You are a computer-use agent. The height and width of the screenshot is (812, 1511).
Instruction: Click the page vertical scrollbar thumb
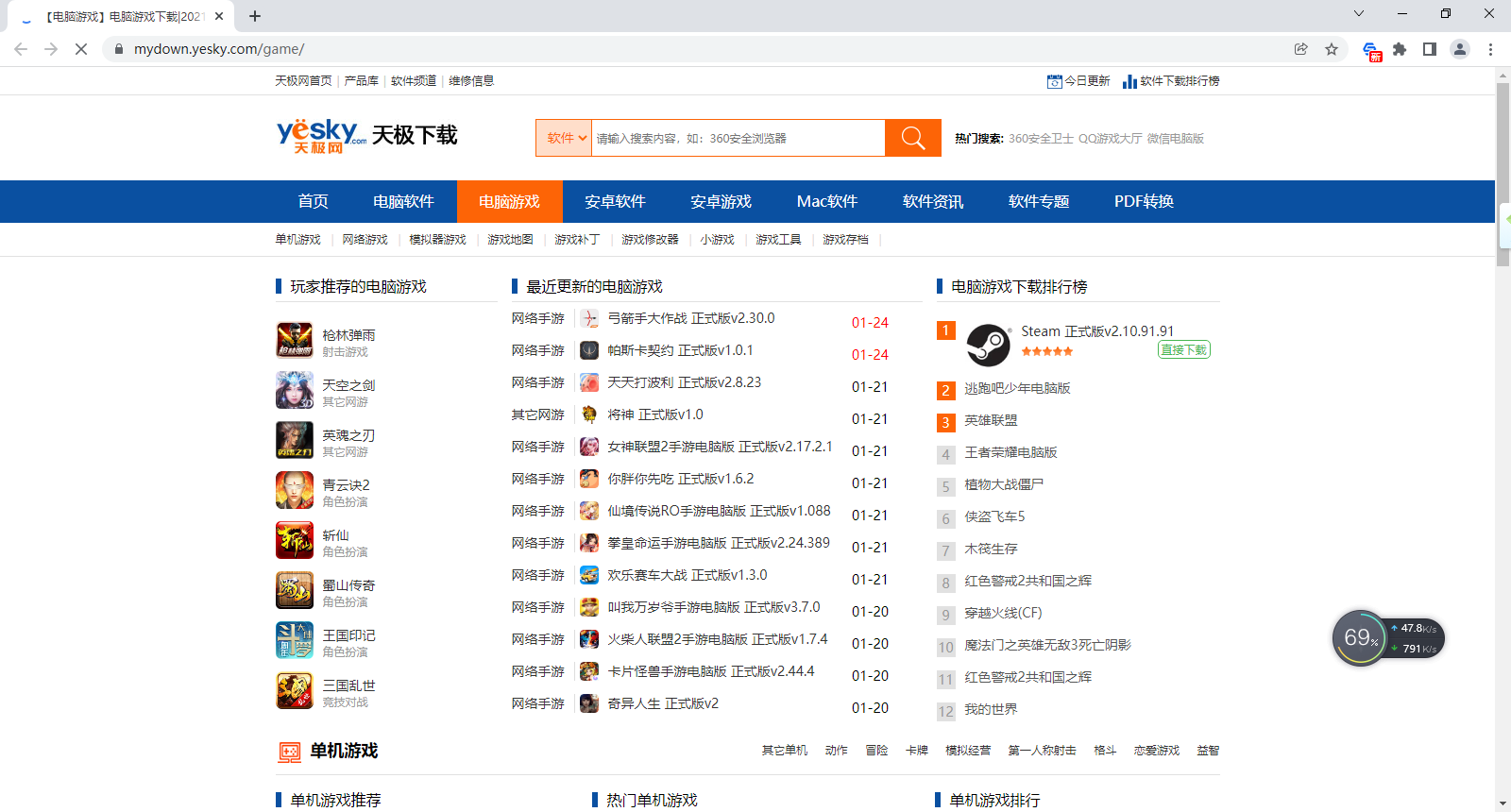pyautogui.click(x=1503, y=175)
